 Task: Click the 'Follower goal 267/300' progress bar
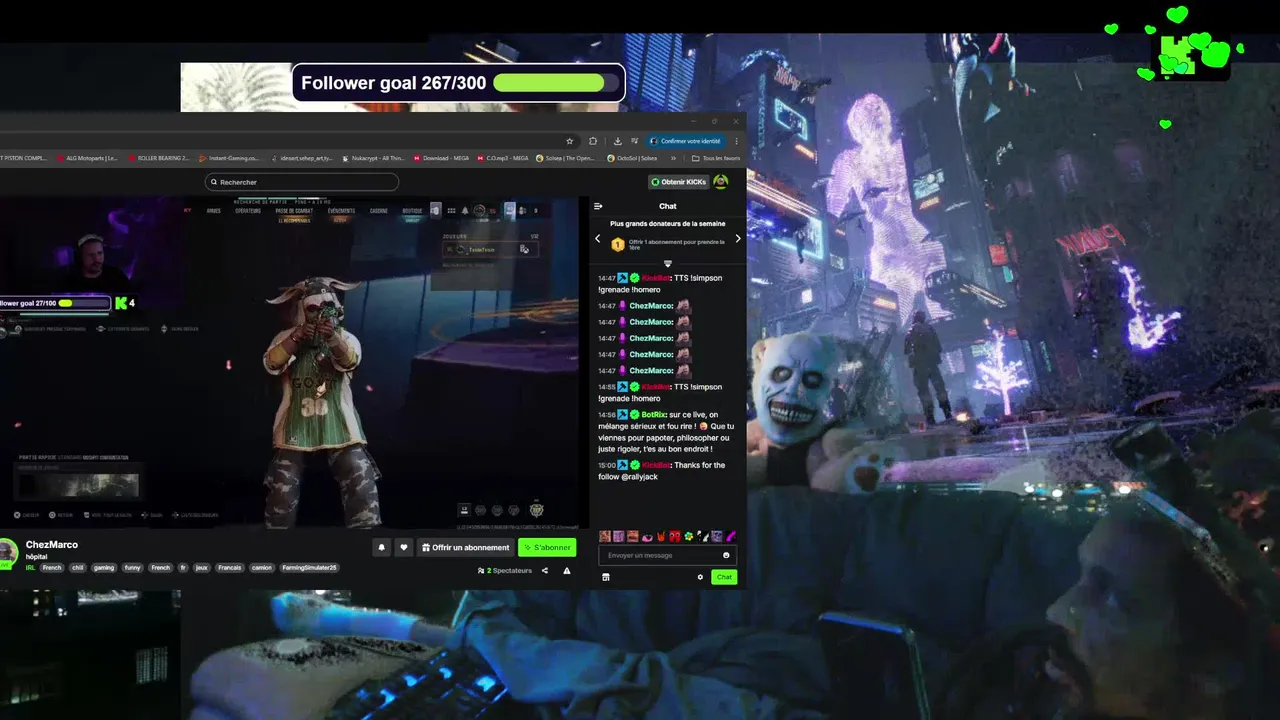point(459,83)
